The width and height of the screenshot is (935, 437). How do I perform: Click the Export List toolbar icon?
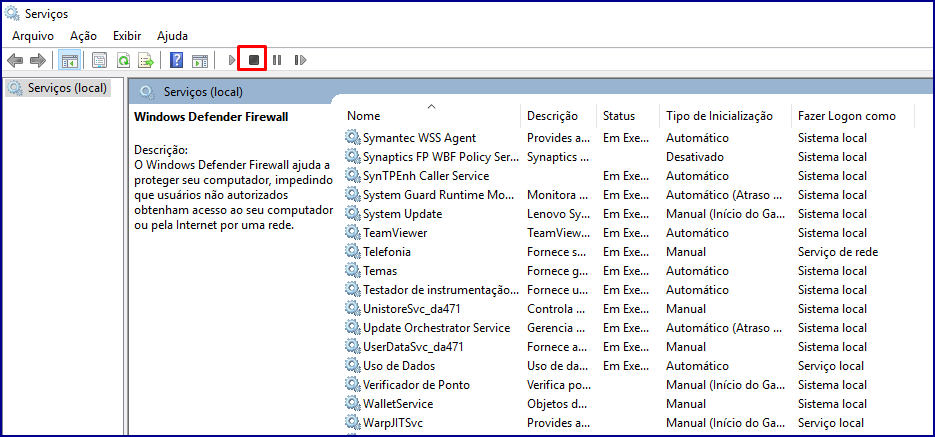coord(146,60)
